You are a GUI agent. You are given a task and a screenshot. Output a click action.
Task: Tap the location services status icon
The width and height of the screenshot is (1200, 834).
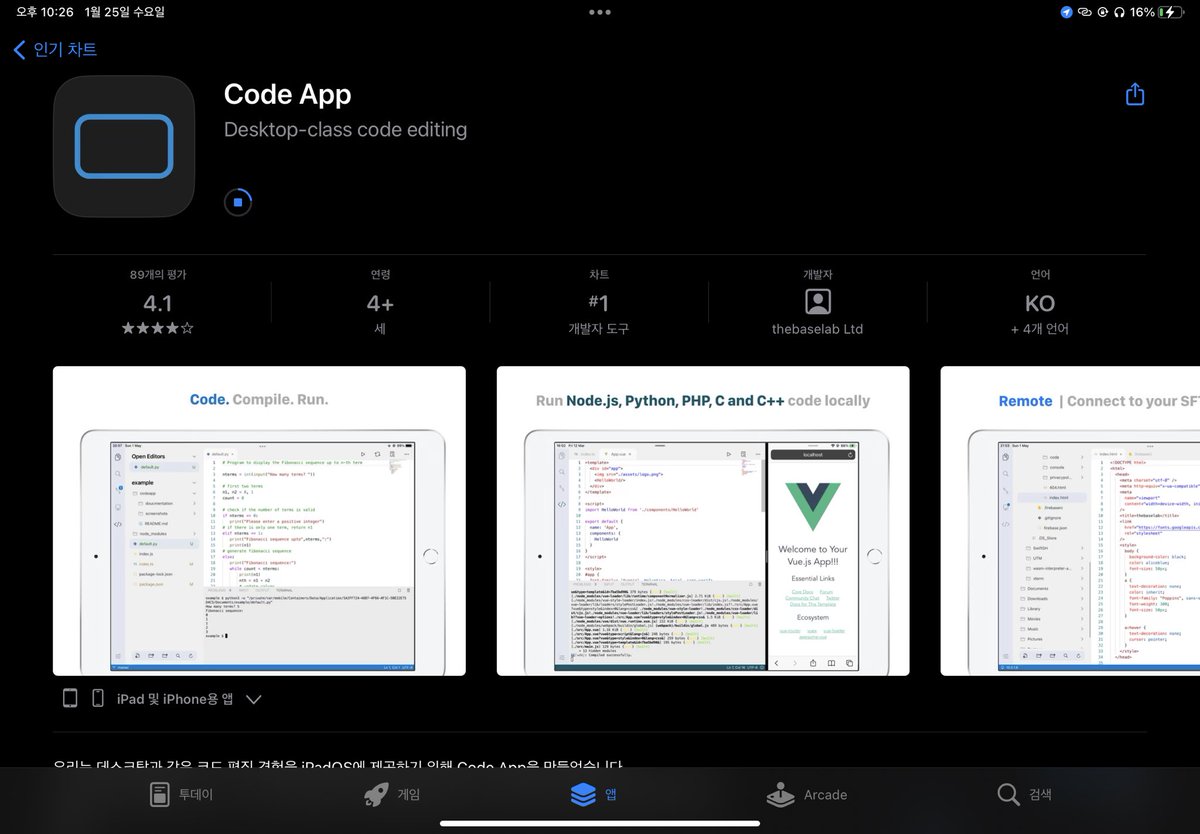pyautogui.click(x=1066, y=12)
